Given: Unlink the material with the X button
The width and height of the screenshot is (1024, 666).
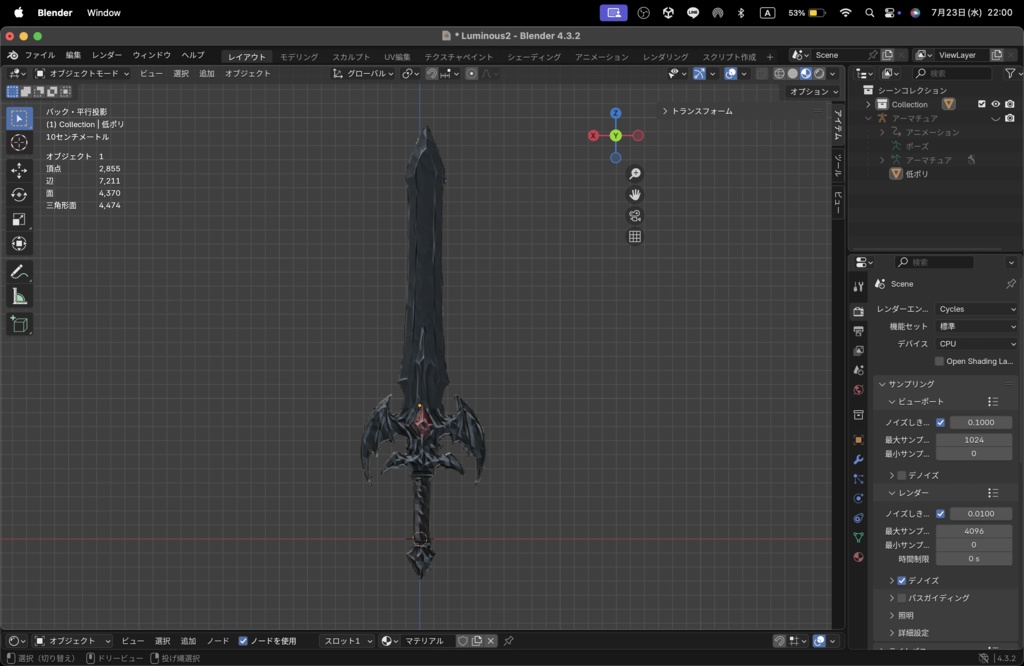Looking at the screenshot, I should (490, 641).
